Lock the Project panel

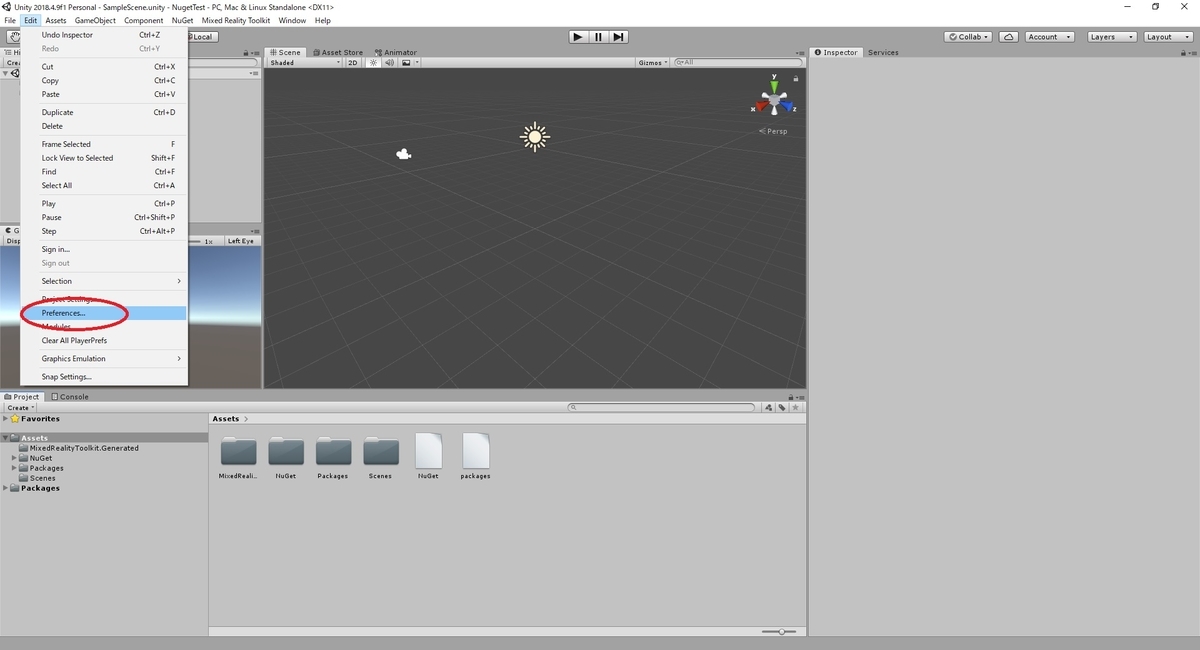[790, 397]
